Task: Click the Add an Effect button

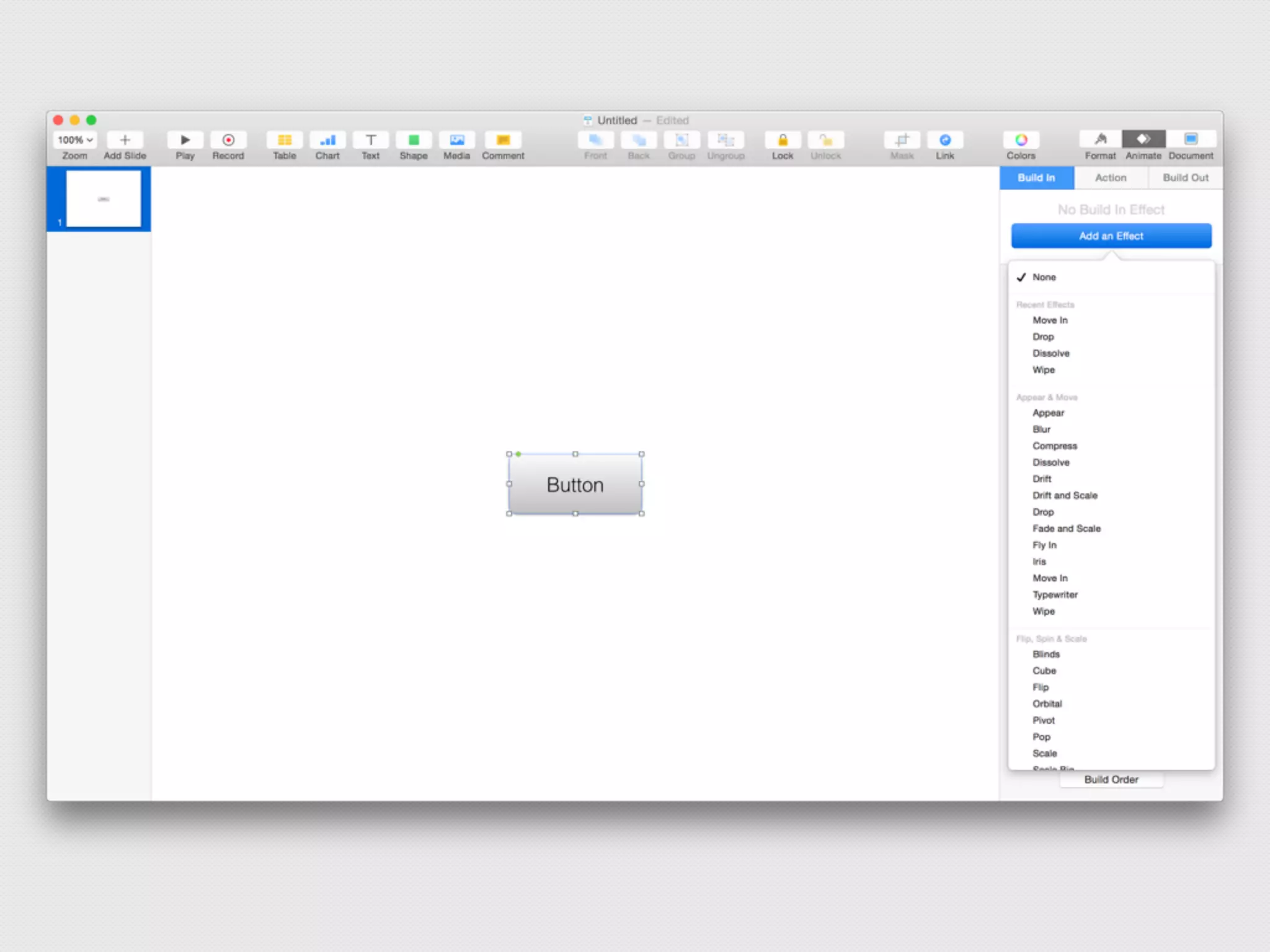Action: point(1111,236)
